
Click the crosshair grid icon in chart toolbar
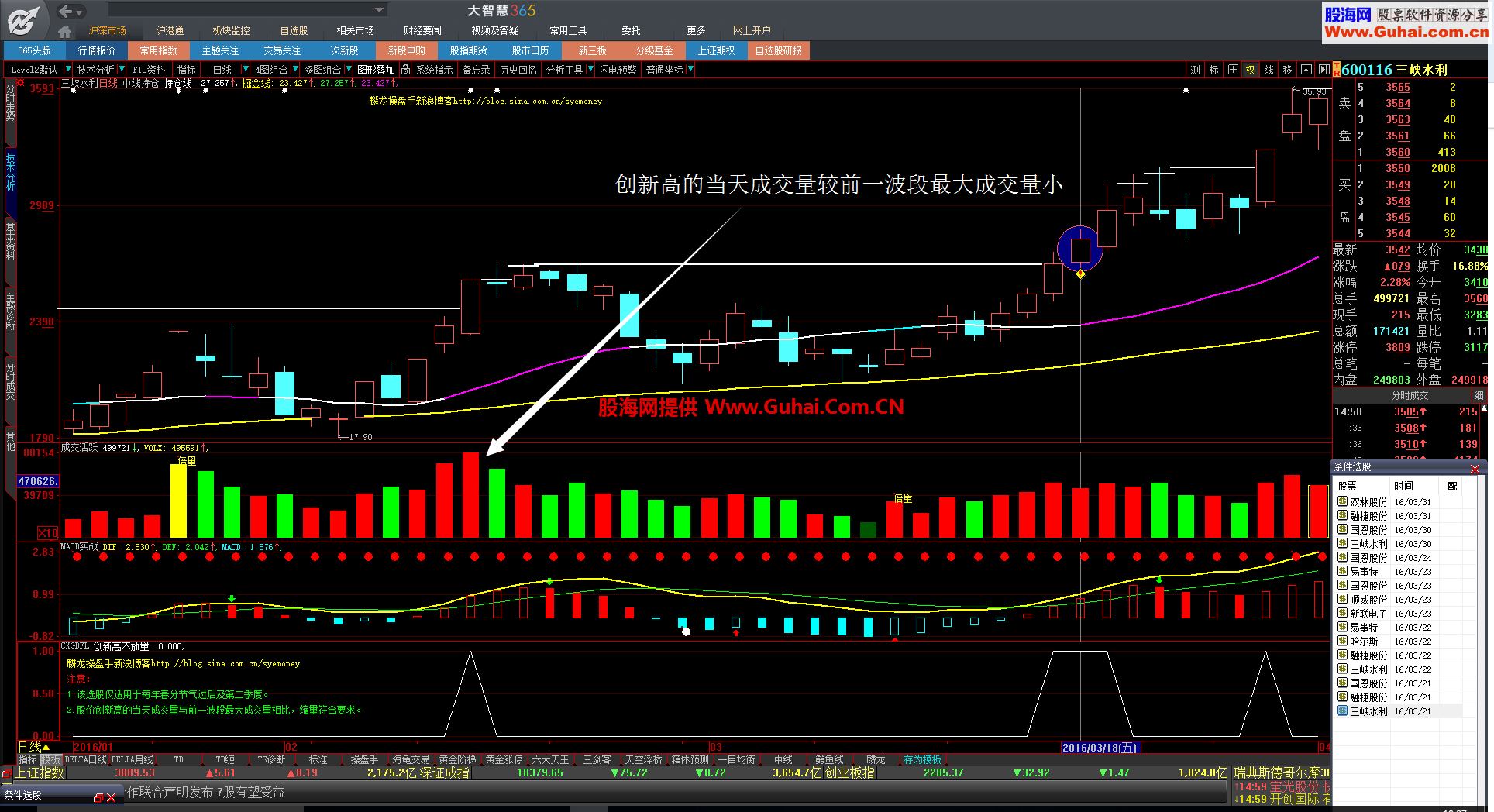coord(1232,70)
